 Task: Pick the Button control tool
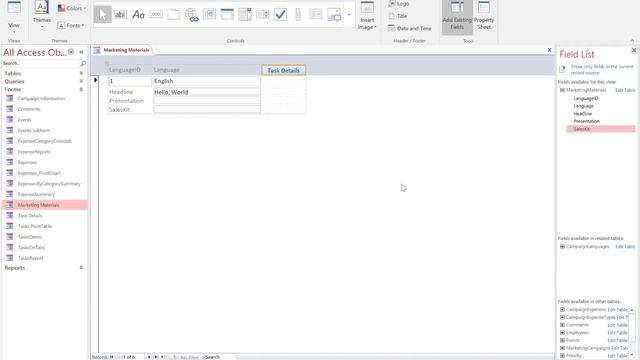coord(156,14)
